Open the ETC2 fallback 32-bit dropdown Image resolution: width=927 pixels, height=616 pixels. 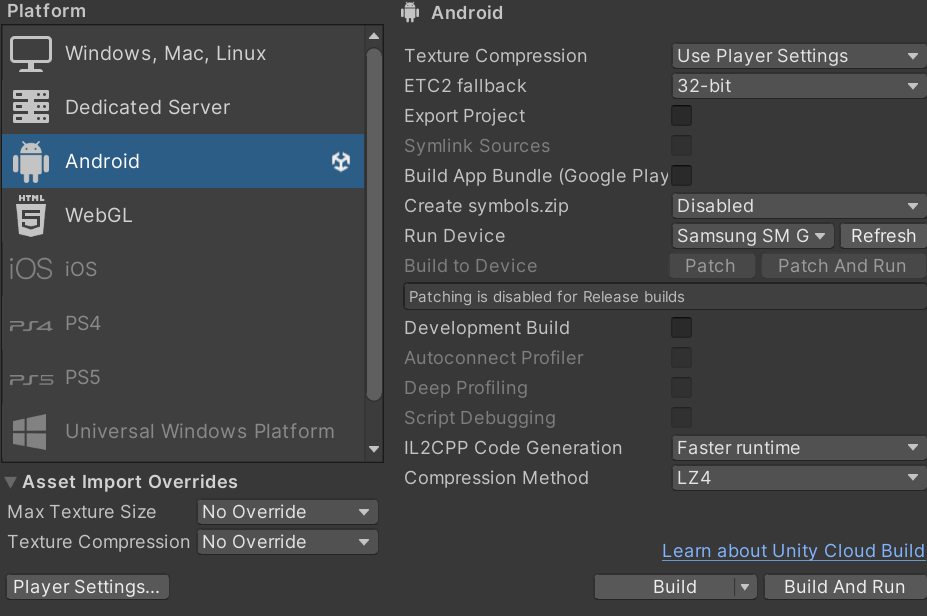pyautogui.click(x=799, y=86)
